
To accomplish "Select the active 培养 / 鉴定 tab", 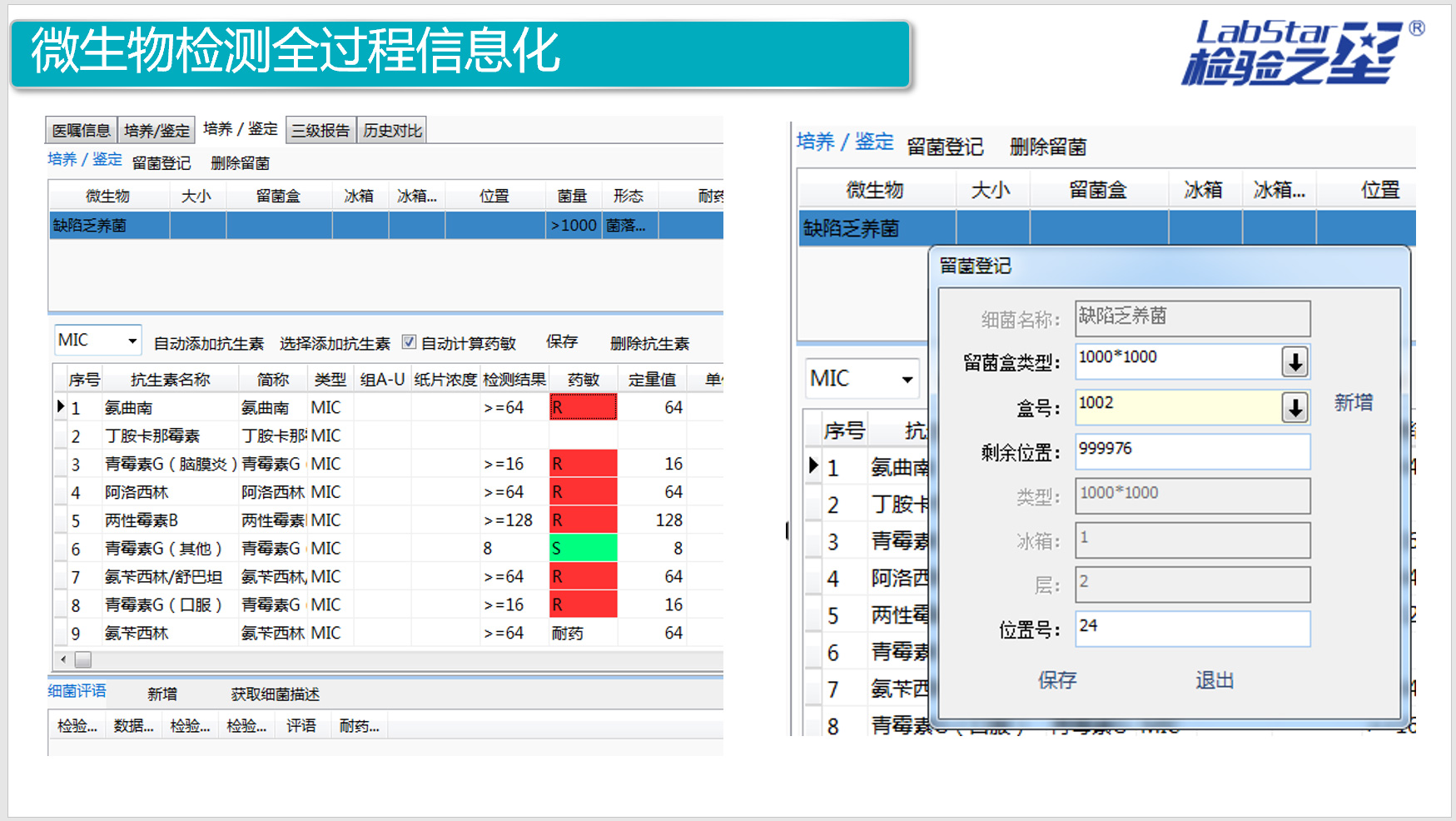I will point(241,129).
